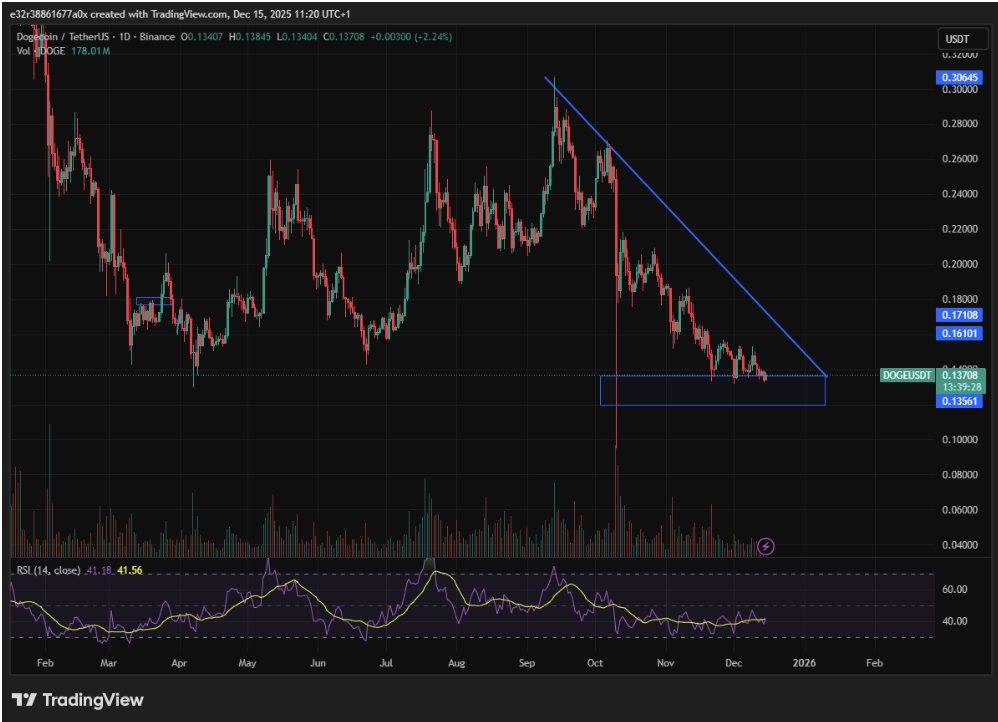Select the 2026 label on the time axis

806,663
